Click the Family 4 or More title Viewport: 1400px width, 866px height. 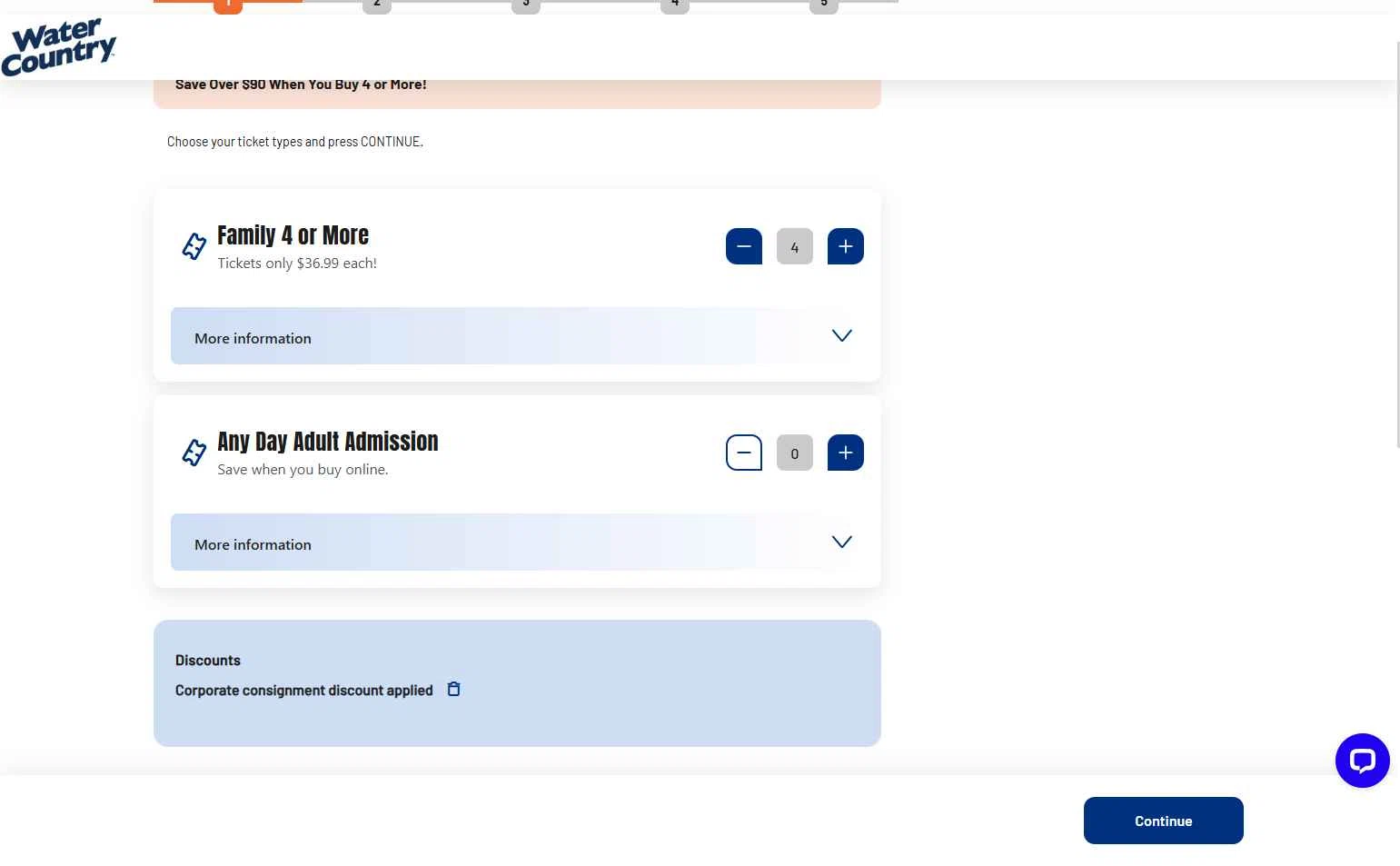(x=293, y=235)
